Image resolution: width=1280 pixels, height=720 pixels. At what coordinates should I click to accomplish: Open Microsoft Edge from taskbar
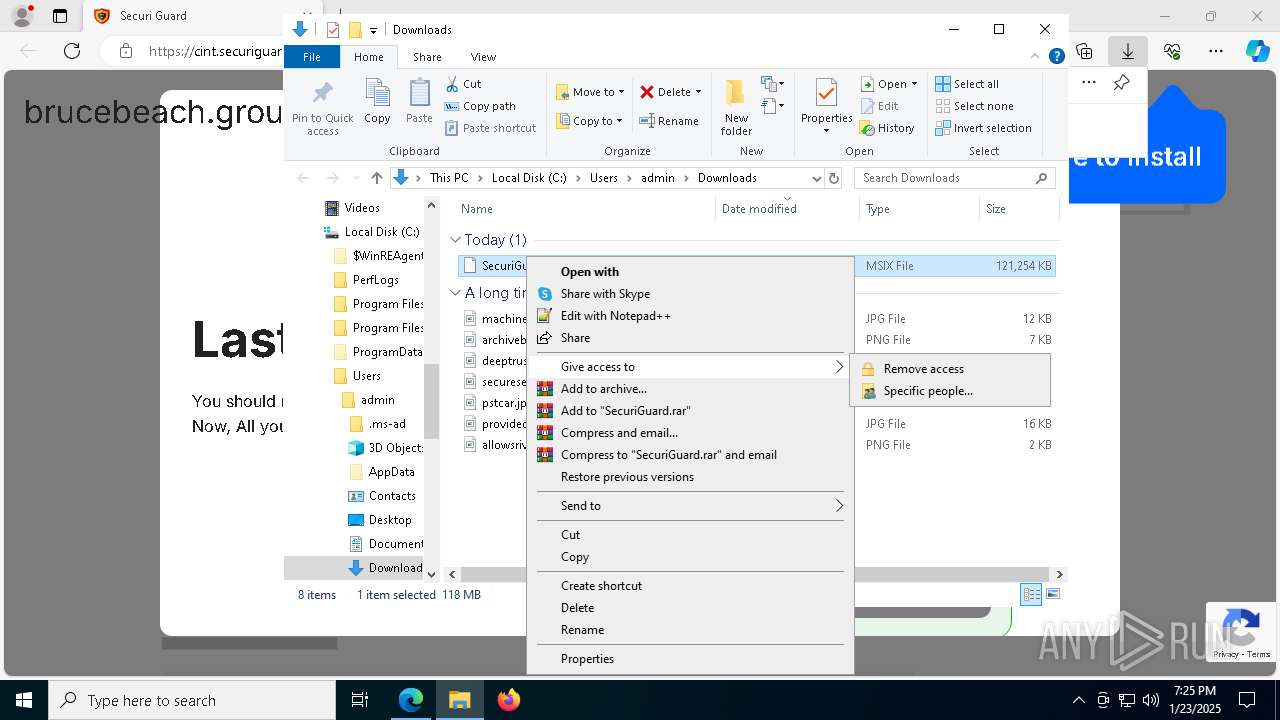(411, 700)
